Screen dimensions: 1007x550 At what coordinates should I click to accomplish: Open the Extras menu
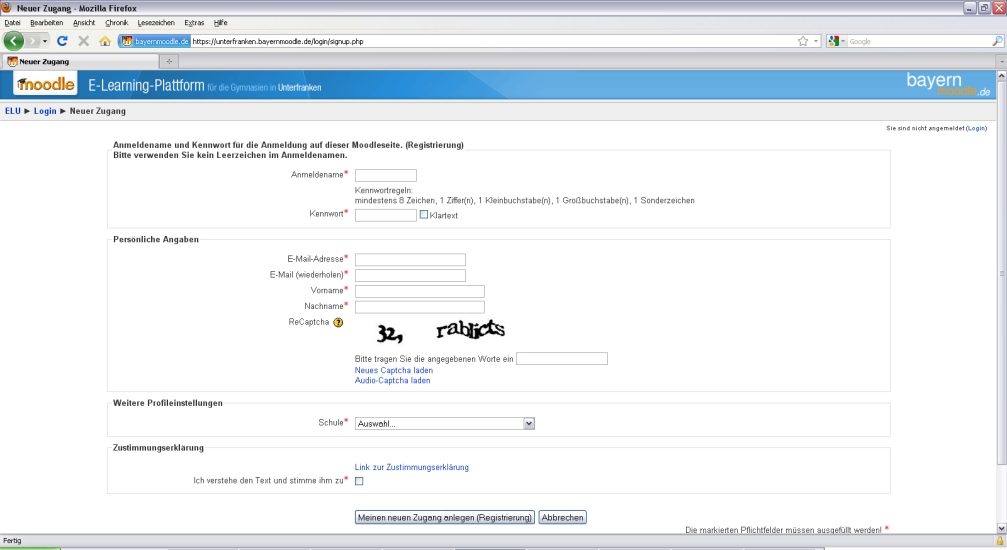(194, 22)
